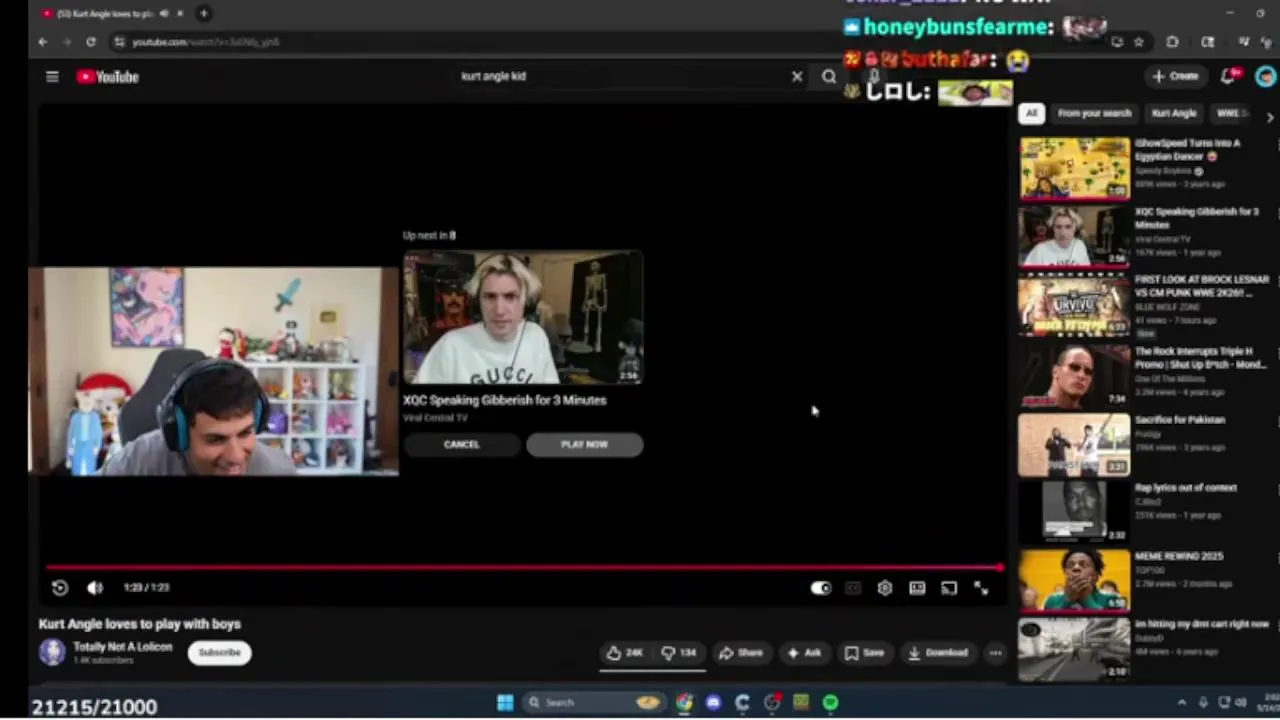Enter fullscreen mode
The width and height of the screenshot is (1280, 720).
point(981,588)
